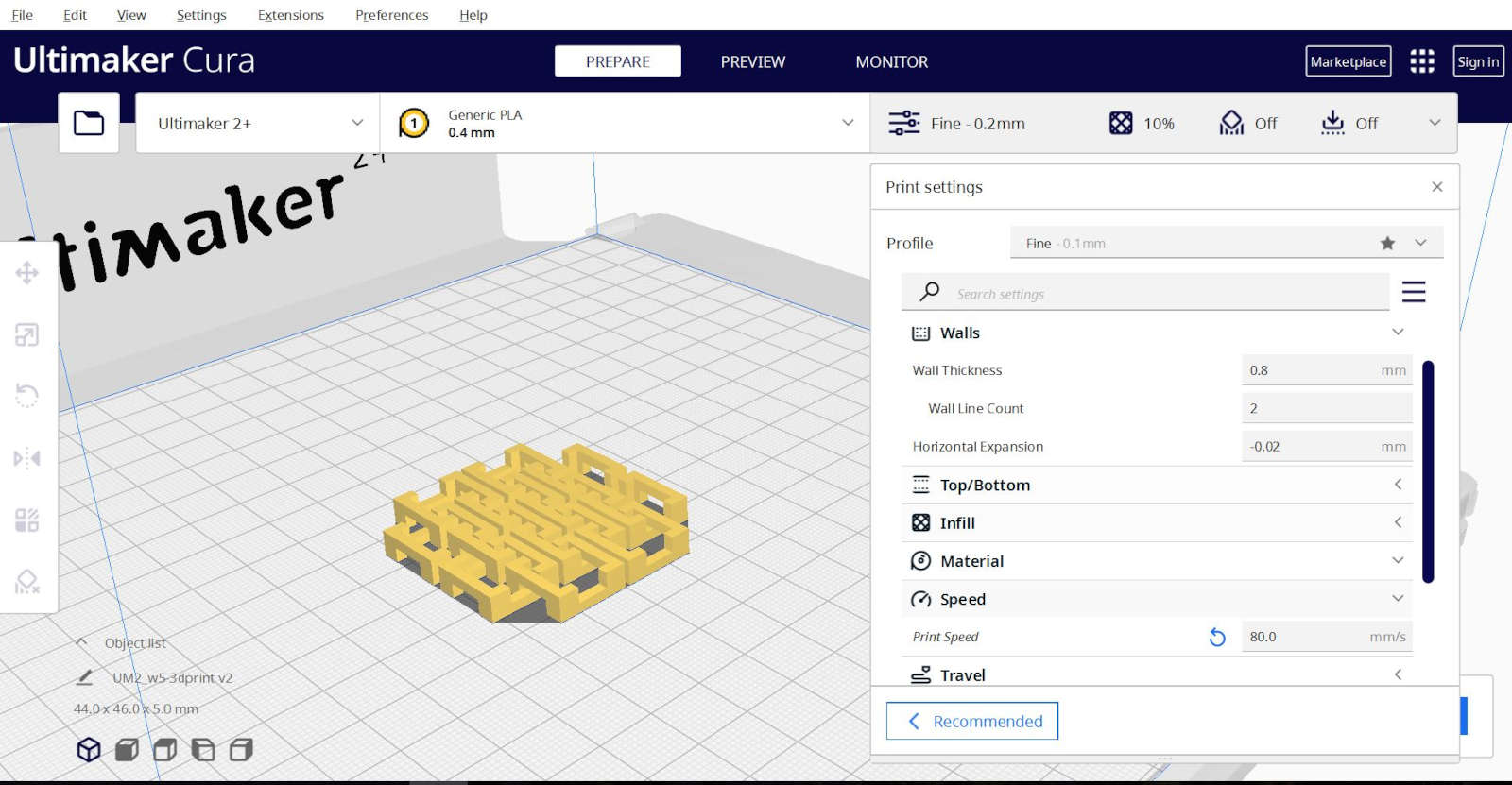Viewport: 1512px width, 785px height.
Task: Open the Preferences menu
Action: (391, 15)
